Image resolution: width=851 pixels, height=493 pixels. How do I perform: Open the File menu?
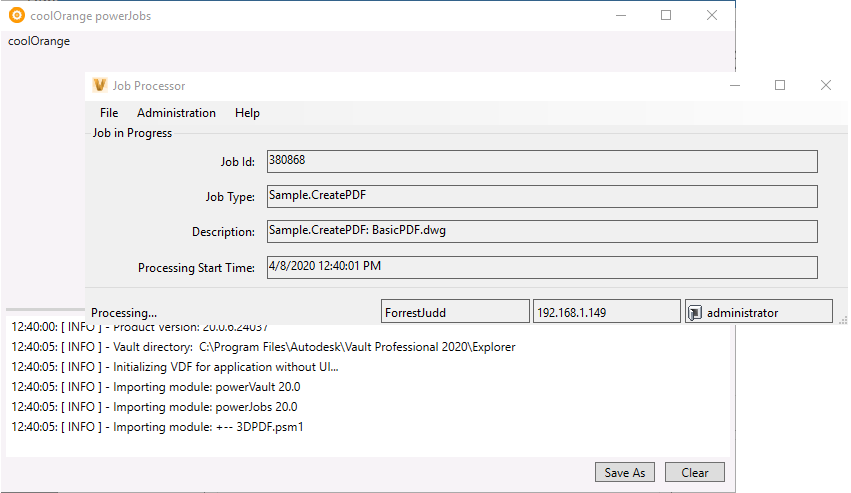(109, 113)
